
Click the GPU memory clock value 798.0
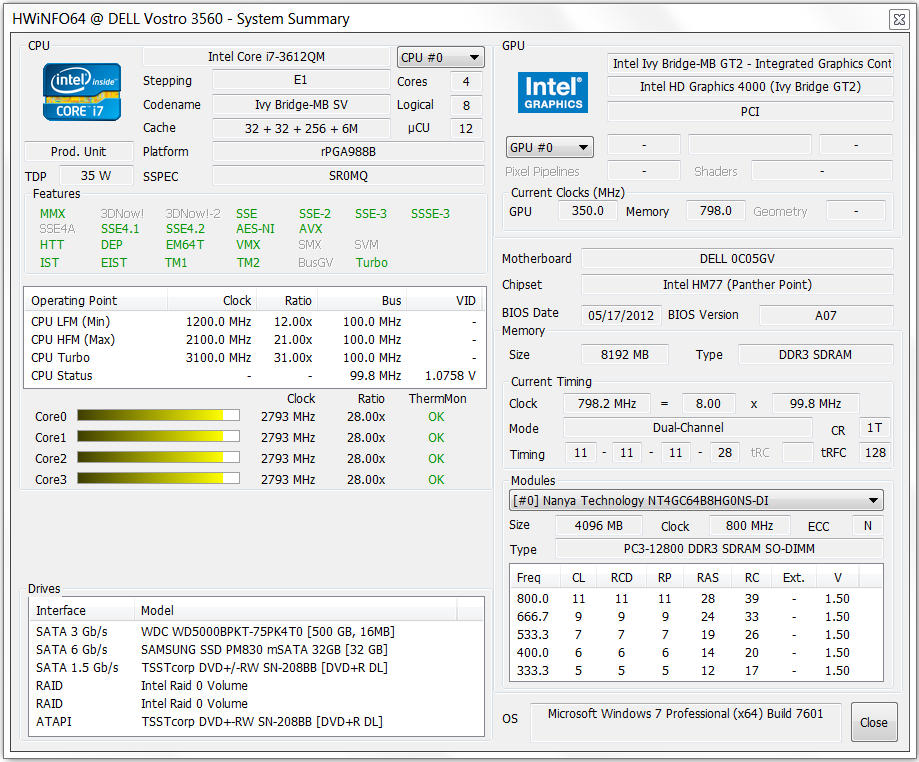coord(716,210)
